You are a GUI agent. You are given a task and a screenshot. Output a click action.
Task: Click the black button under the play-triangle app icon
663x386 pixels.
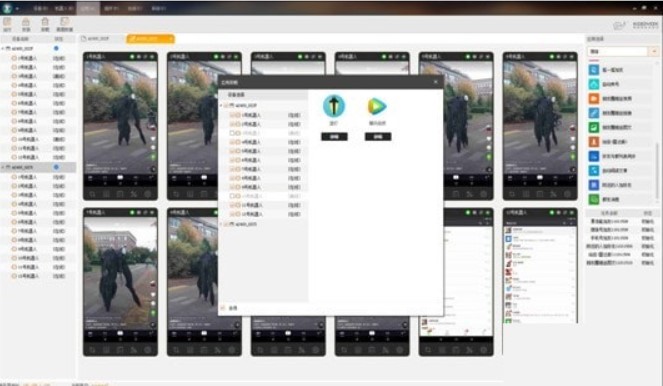tap(378, 137)
